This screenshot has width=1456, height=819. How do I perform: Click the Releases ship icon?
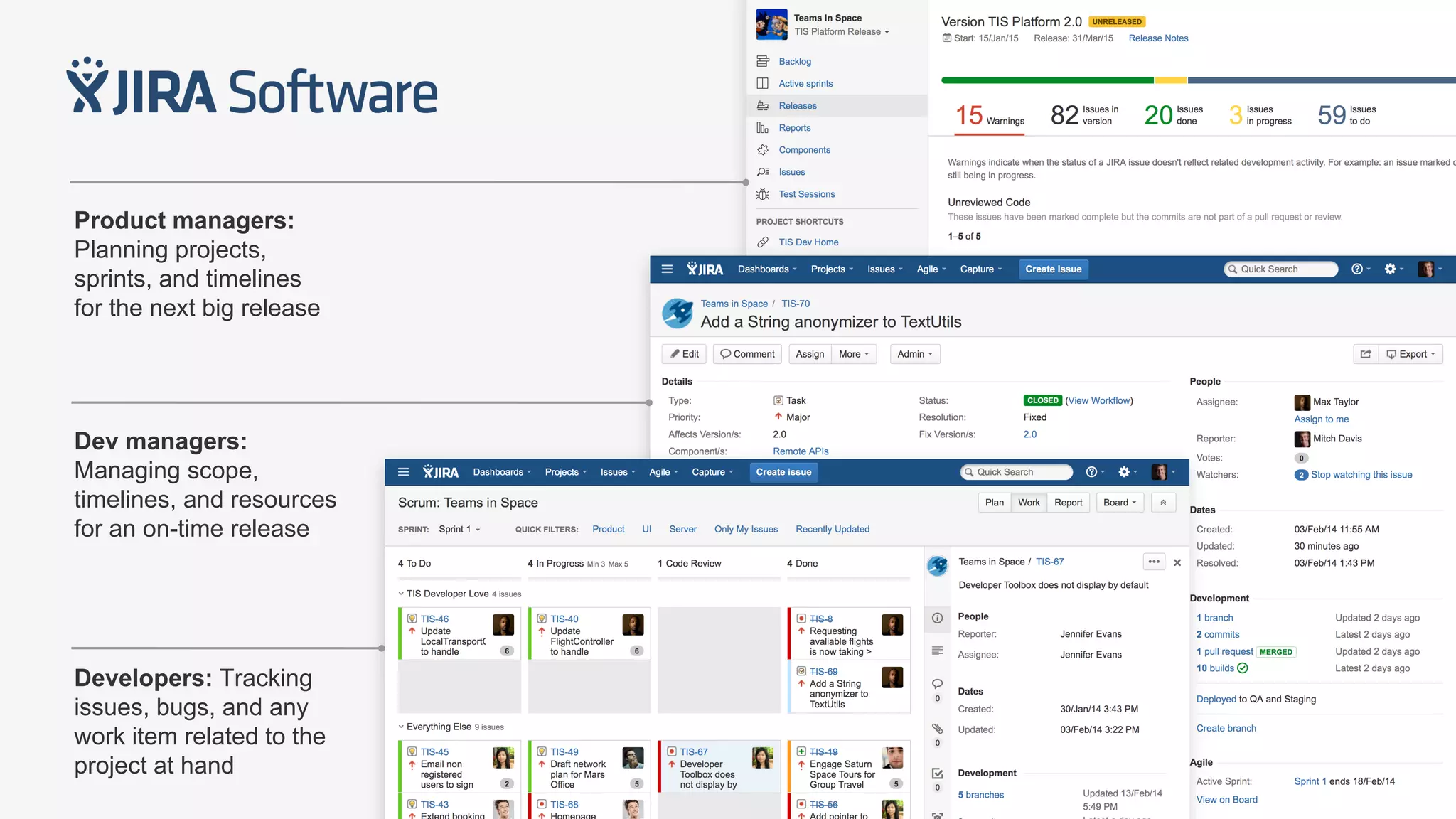(763, 105)
